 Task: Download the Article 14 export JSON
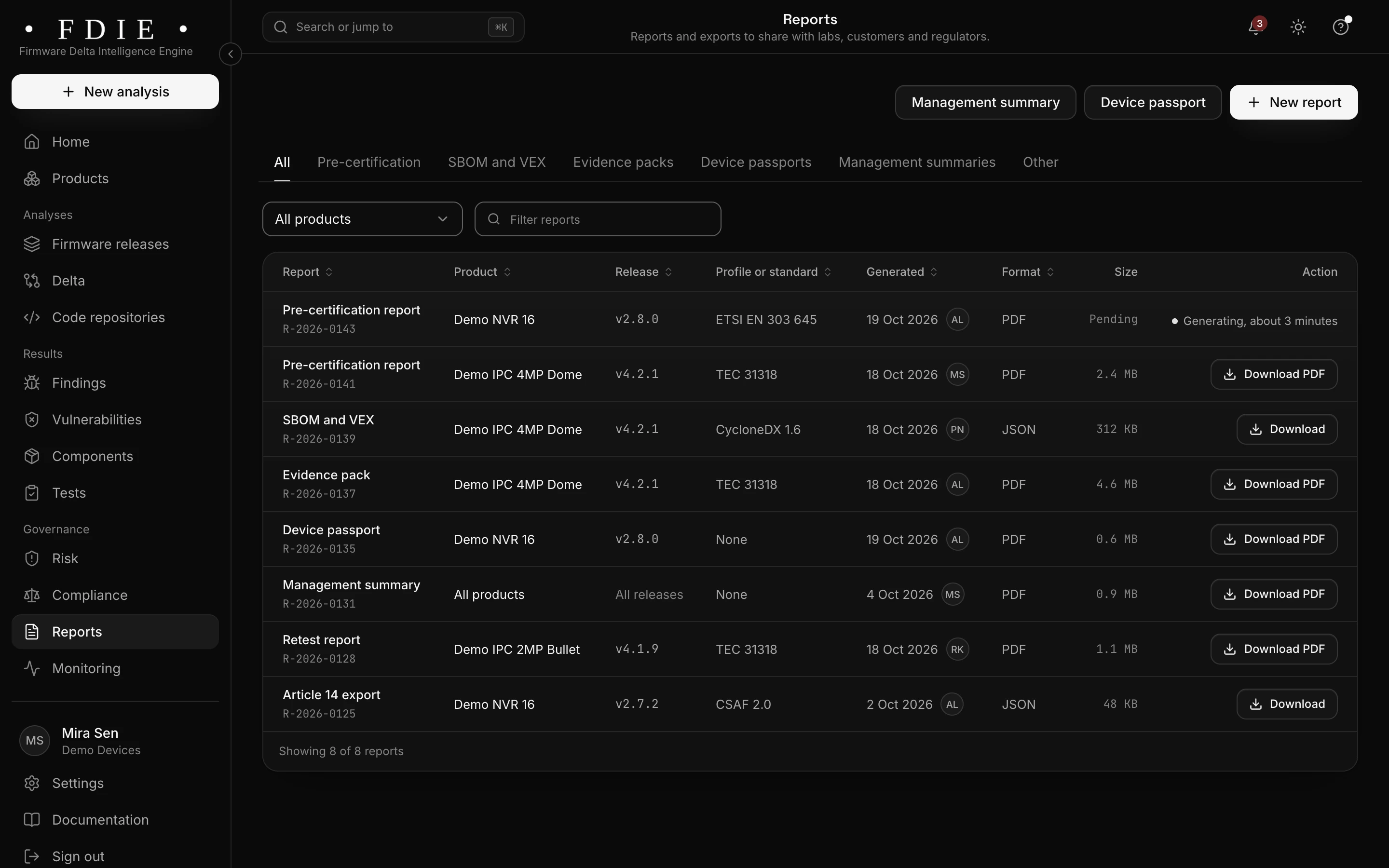point(1287,704)
